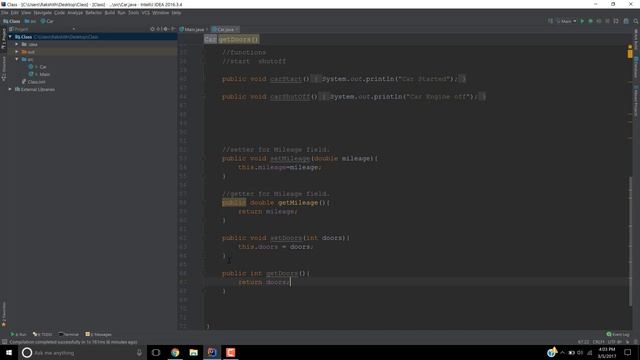Open Favorites tool window on left edge
This screenshot has height=360, width=640.
(4, 314)
